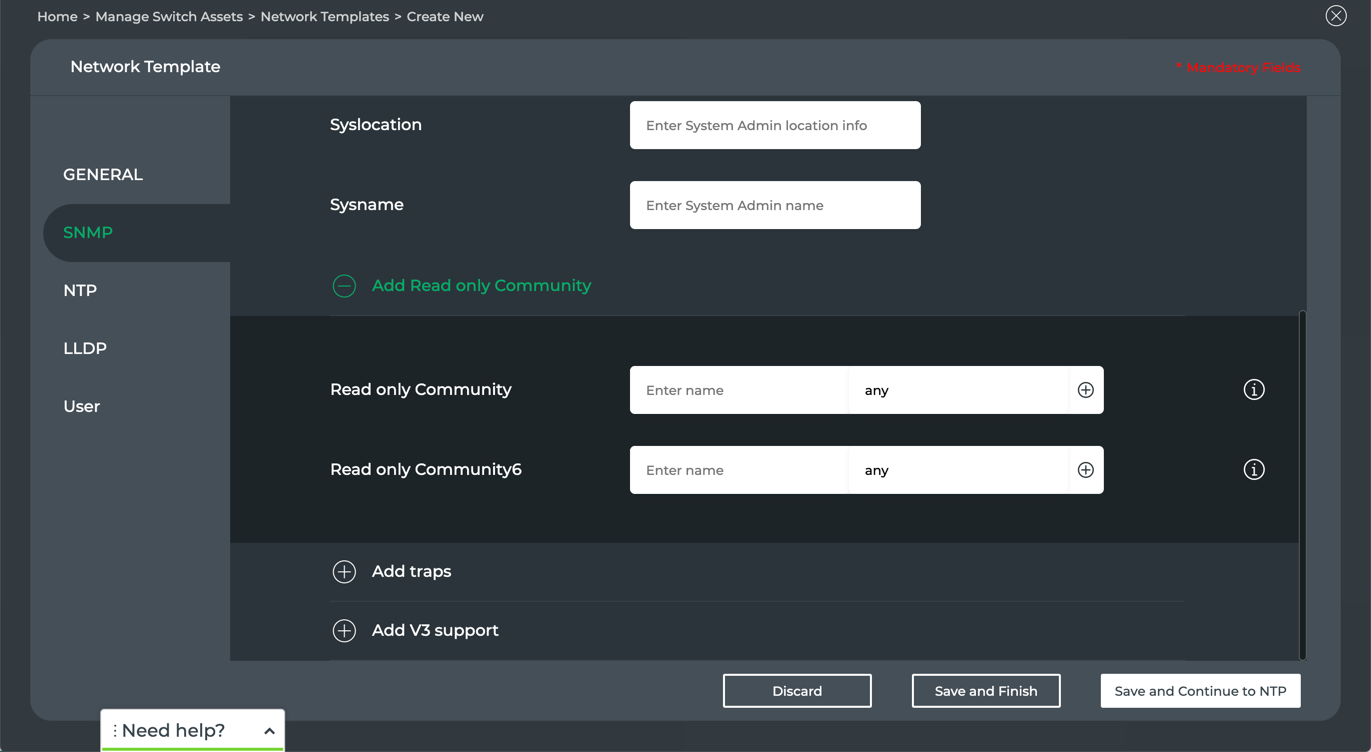Open info icon for Read only Community6
Viewport: 1371px width, 752px height.
pos(1254,470)
